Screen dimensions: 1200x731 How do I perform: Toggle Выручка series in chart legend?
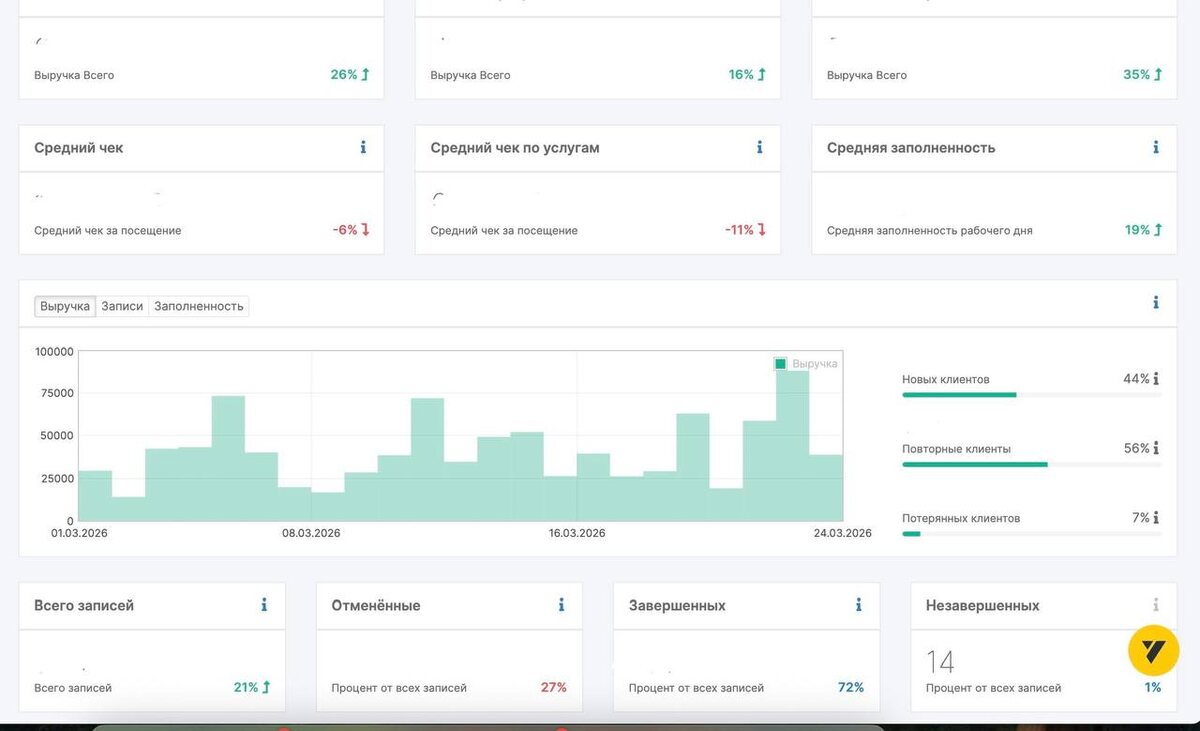(806, 364)
